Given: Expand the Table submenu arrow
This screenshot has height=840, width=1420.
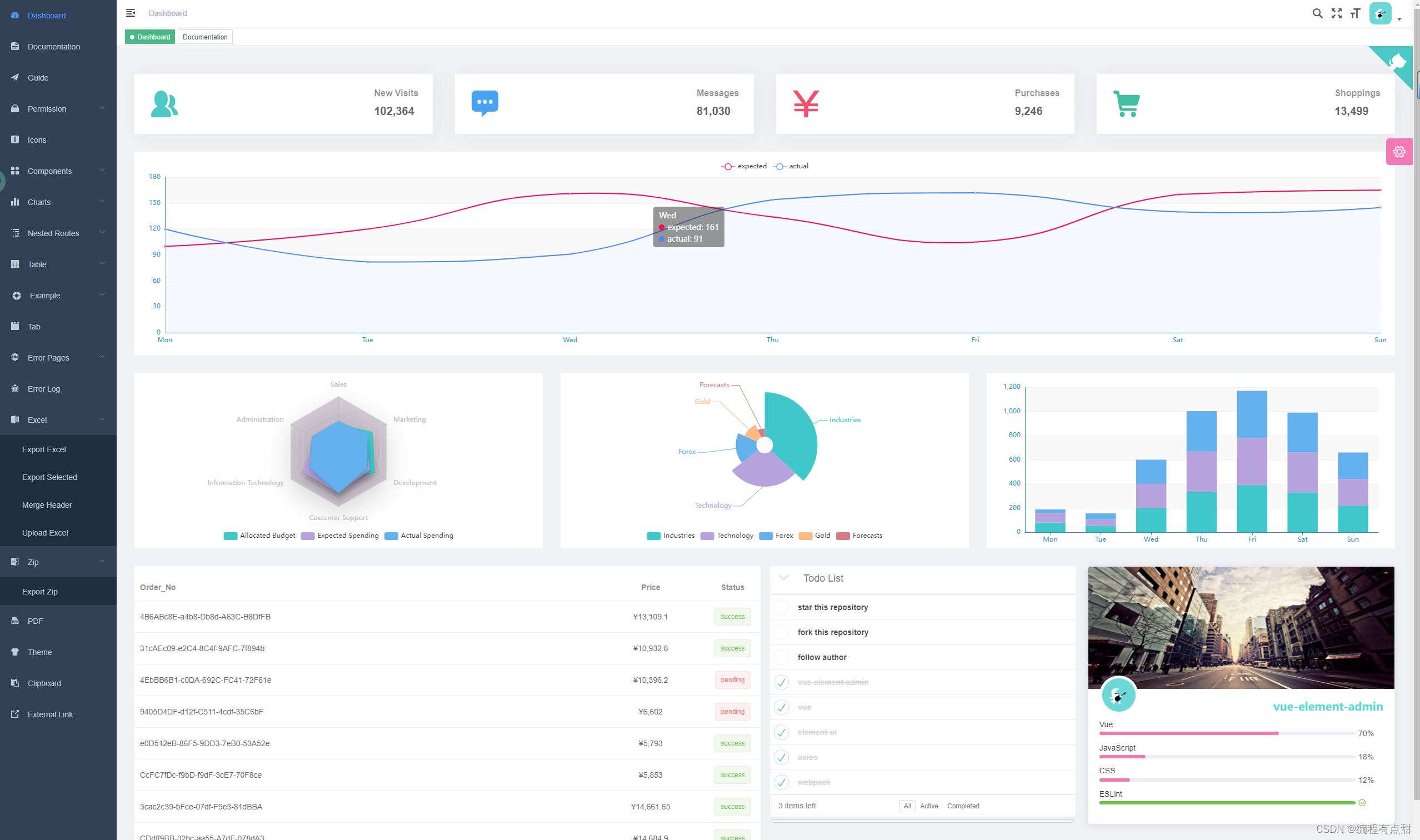Looking at the screenshot, I should 102,264.
